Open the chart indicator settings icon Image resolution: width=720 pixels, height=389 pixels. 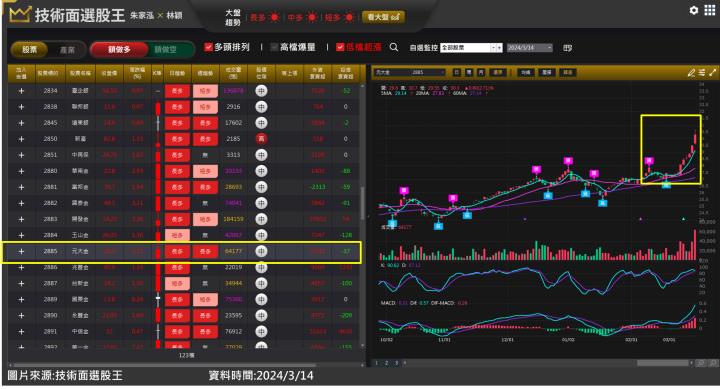click(x=702, y=73)
